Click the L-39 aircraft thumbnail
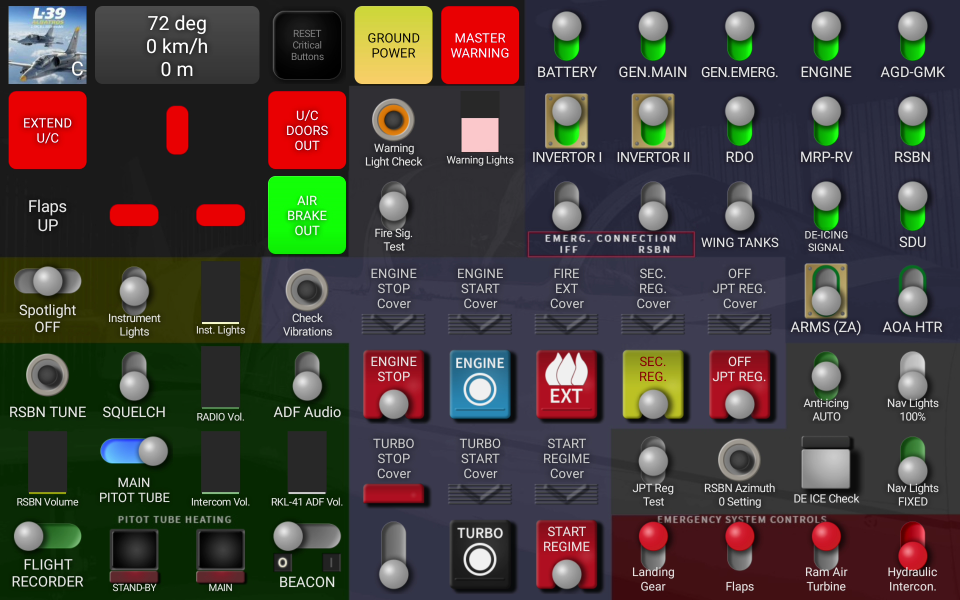This screenshot has height=600, width=960. tap(47, 45)
